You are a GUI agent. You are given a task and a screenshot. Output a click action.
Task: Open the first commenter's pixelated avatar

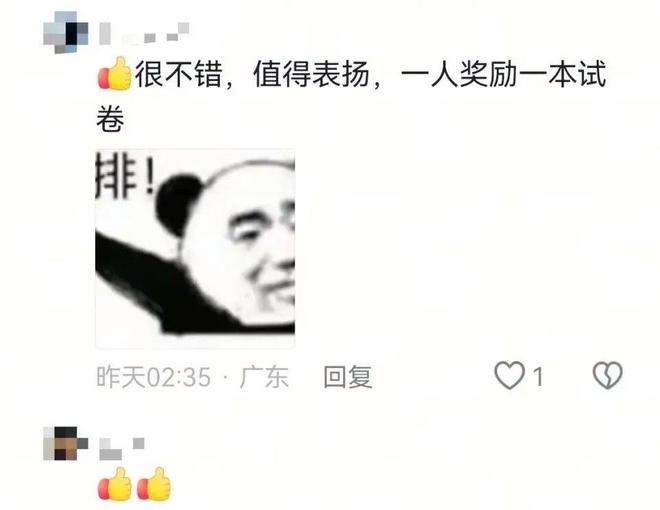[66, 32]
